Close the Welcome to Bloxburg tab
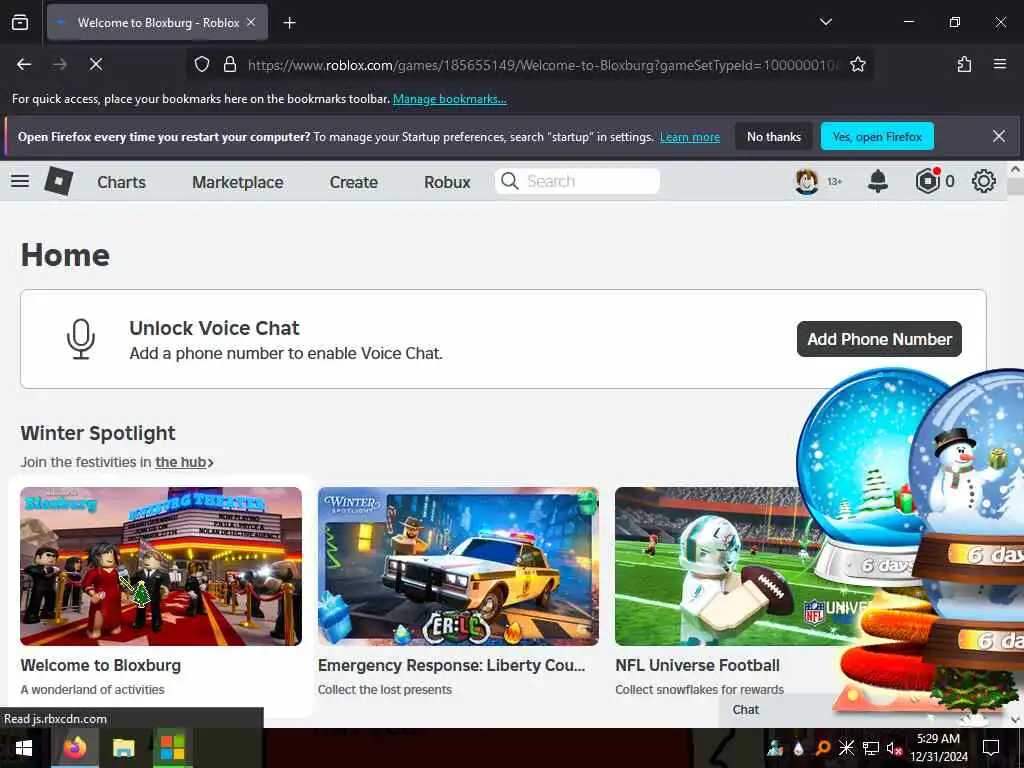The height and width of the screenshot is (768, 1024). (x=251, y=22)
